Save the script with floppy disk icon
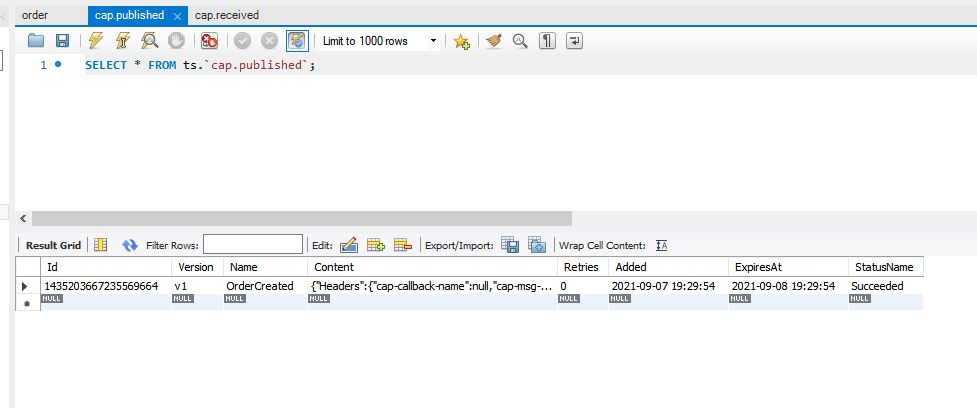This screenshot has height=408, width=977. tap(62, 41)
